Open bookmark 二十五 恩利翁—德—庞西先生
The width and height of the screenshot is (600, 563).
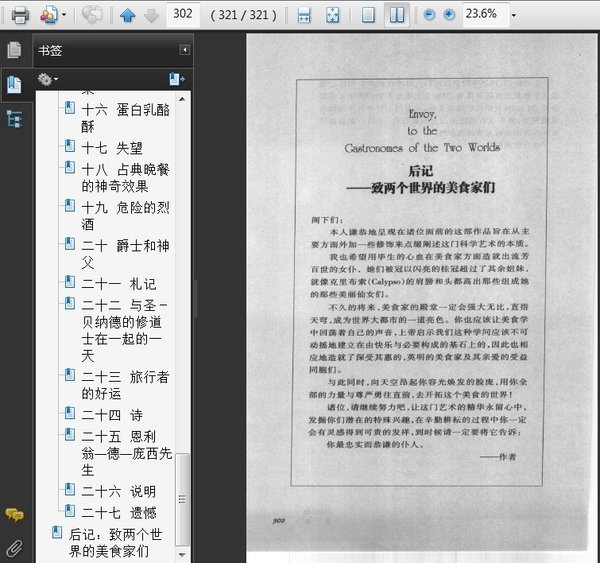(x=126, y=454)
